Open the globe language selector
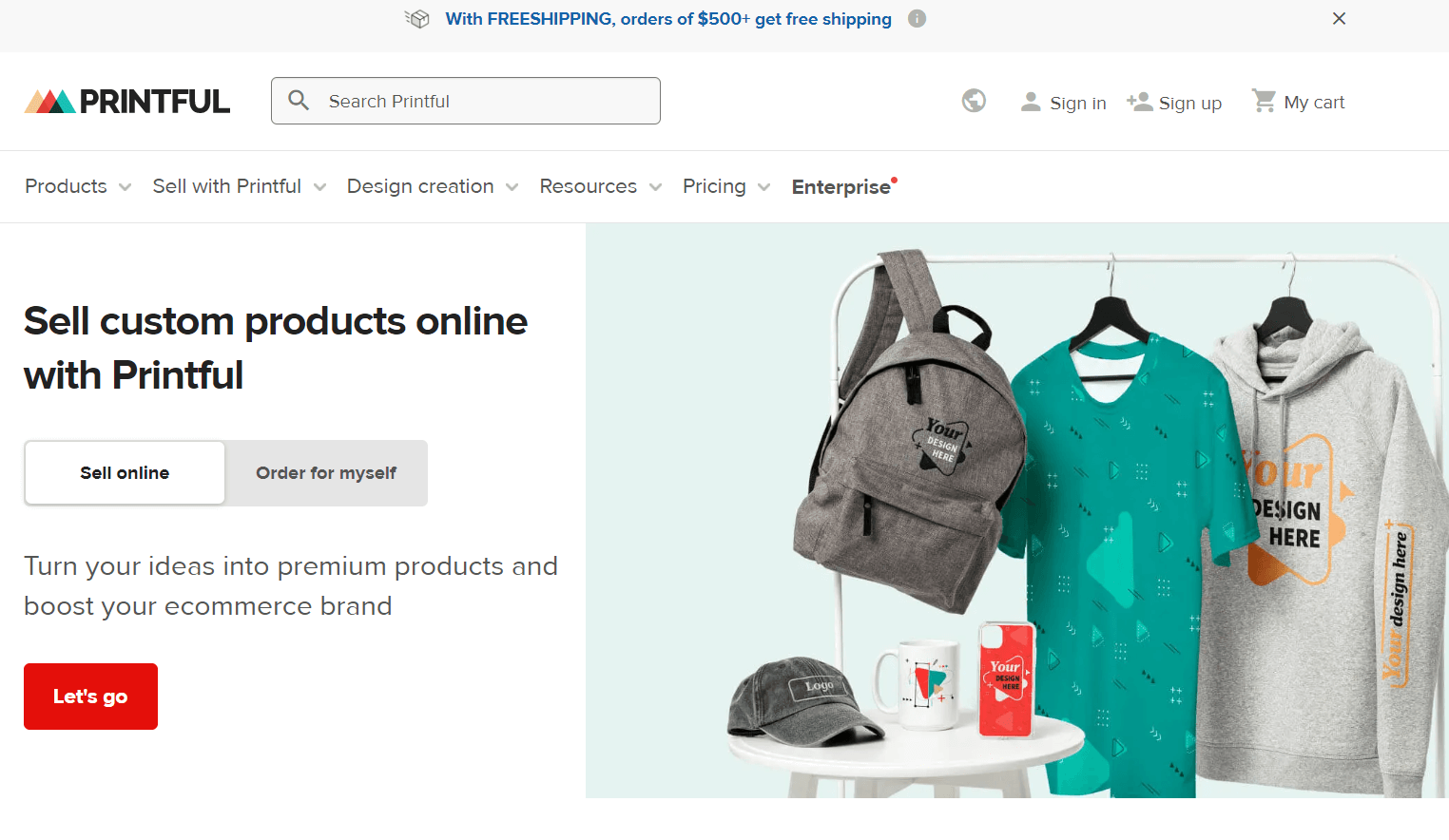The image size is (1449, 840). (974, 101)
